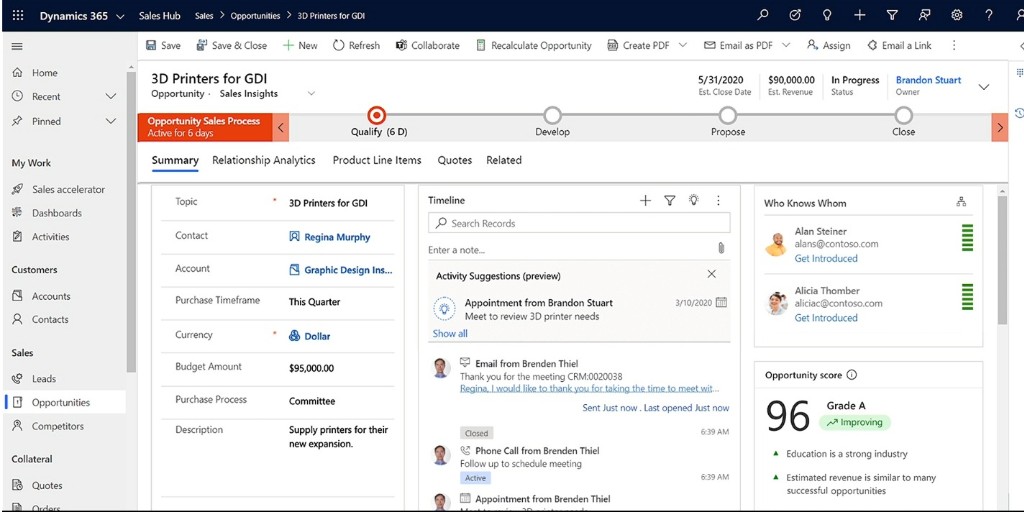Open the Quotes tab
The width and height of the screenshot is (1024, 512).
coord(455,160)
